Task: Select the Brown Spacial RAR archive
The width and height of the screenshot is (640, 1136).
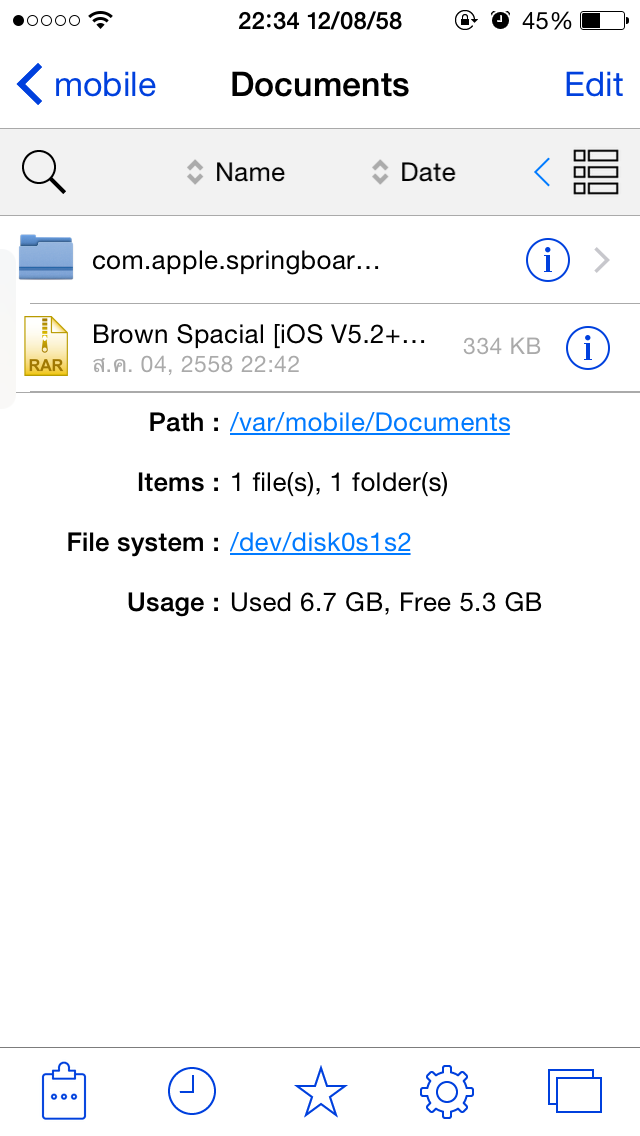Action: (260, 347)
